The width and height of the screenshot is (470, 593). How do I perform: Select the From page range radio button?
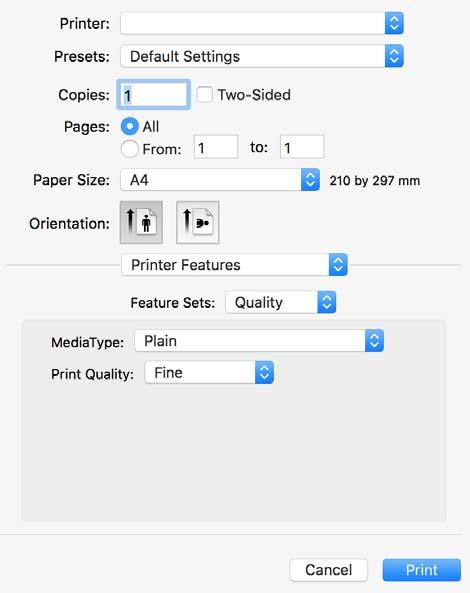coord(129,149)
